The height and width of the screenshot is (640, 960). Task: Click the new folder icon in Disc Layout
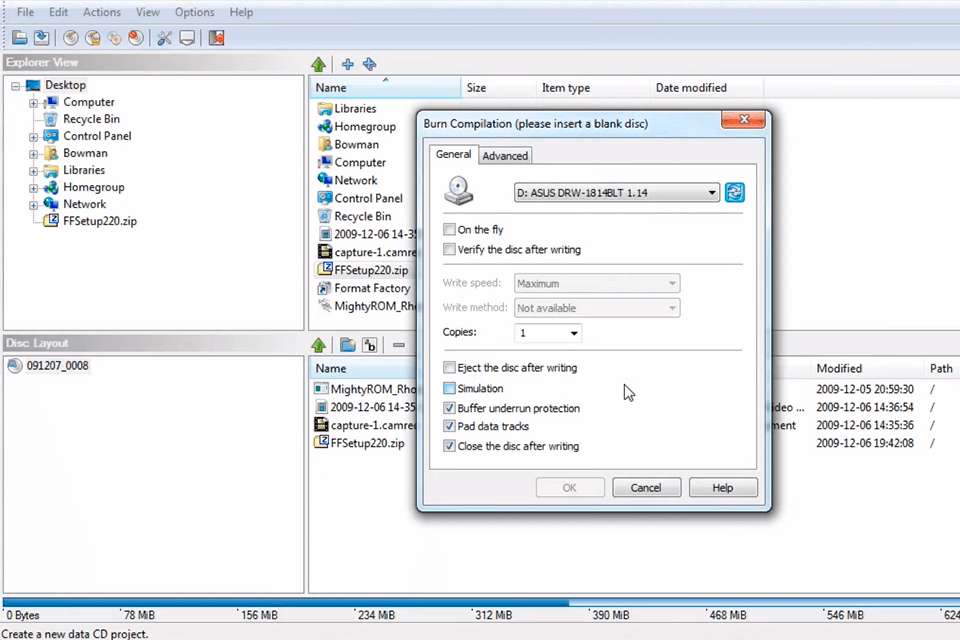[x=347, y=345]
